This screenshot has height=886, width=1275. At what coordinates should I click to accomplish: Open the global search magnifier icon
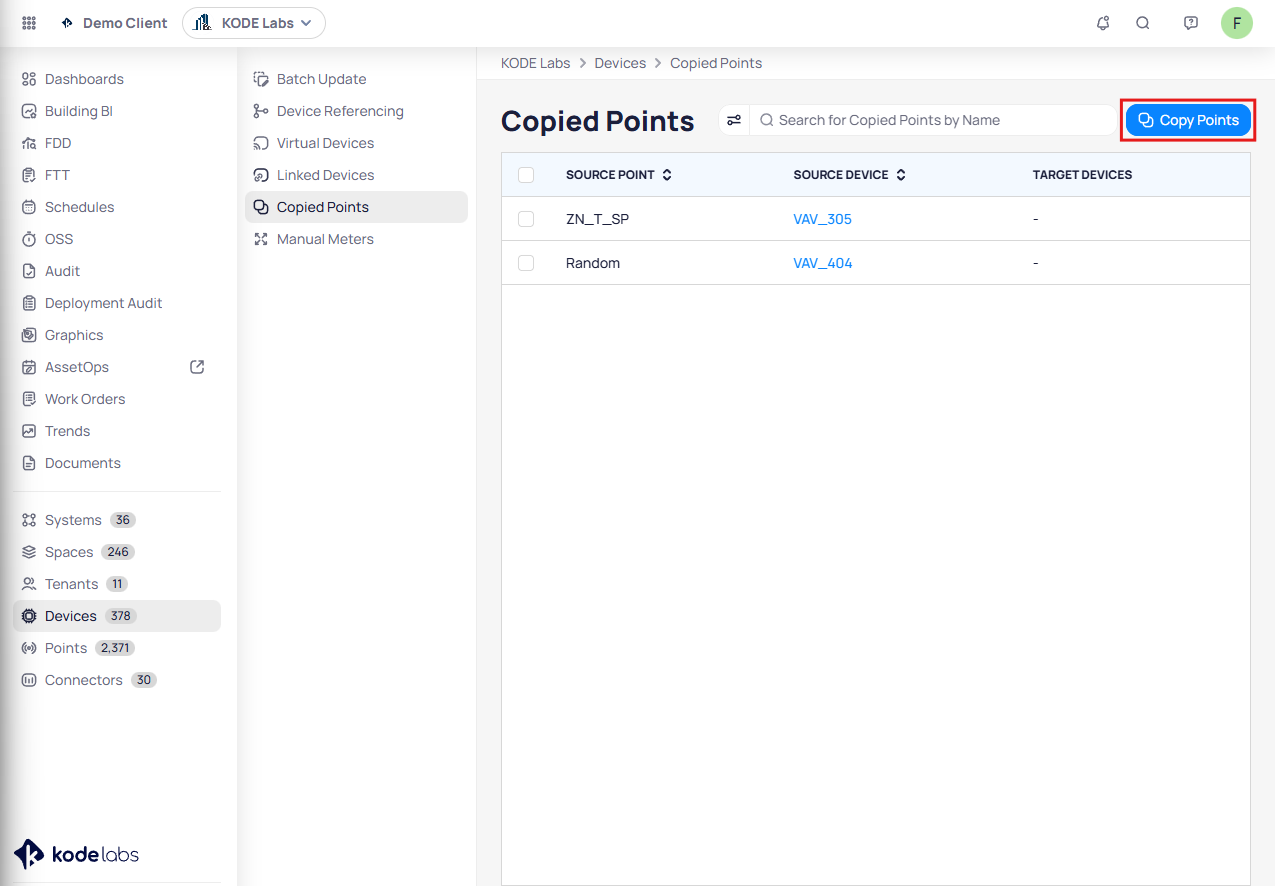point(1143,23)
